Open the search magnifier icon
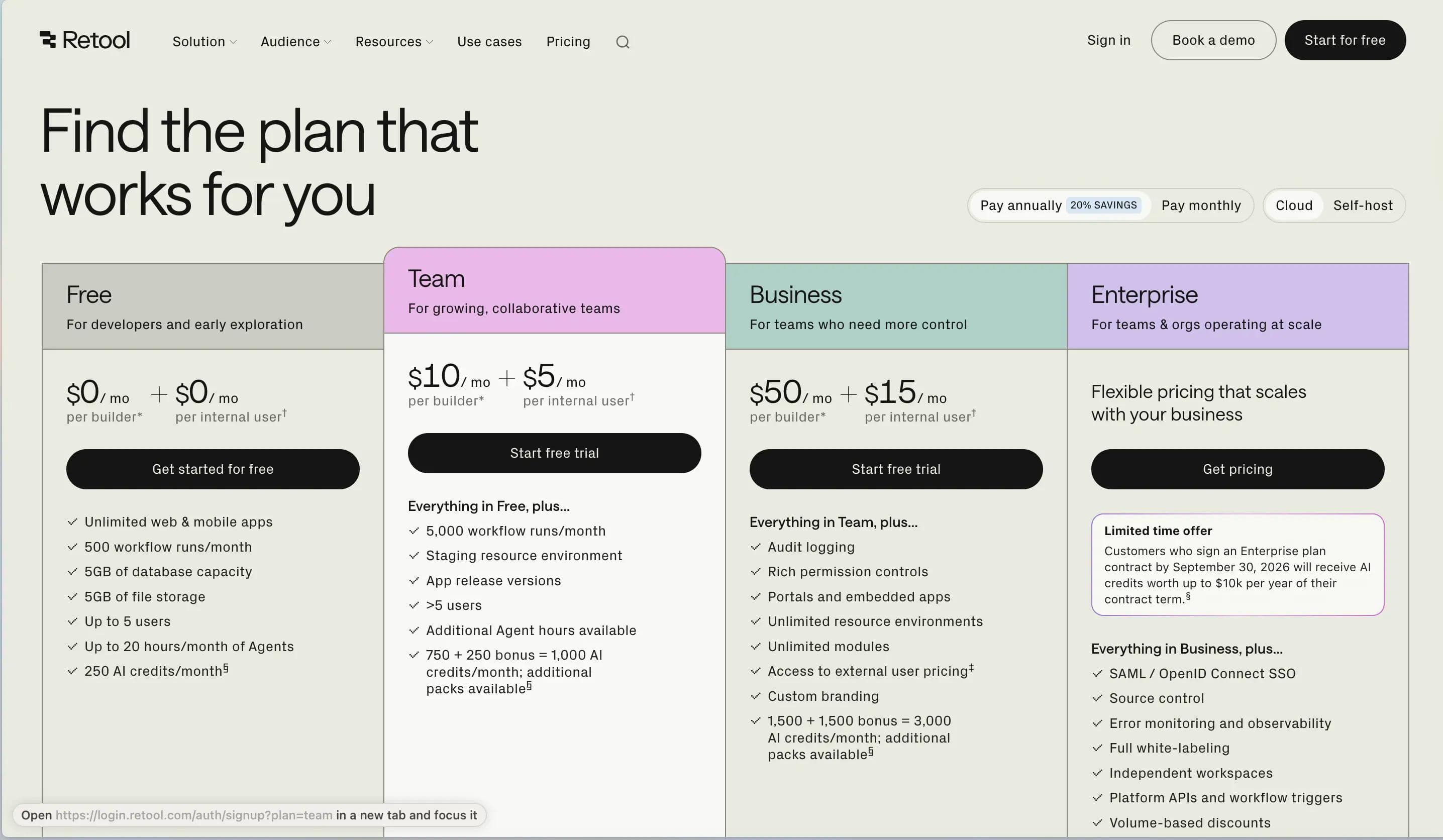This screenshot has width=1443, height=840. pyautogui.click(x=623, y=42)
